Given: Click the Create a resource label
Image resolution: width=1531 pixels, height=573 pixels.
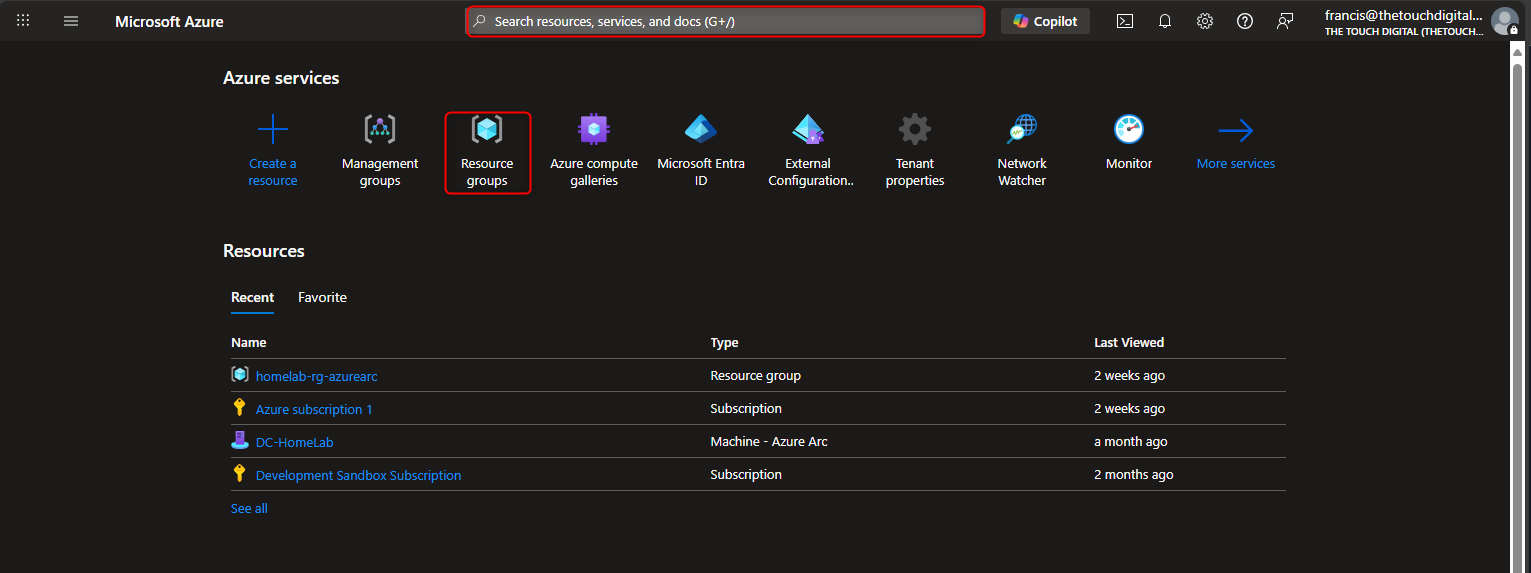Looking at the screenshot, I should click(x=273, y=172).
